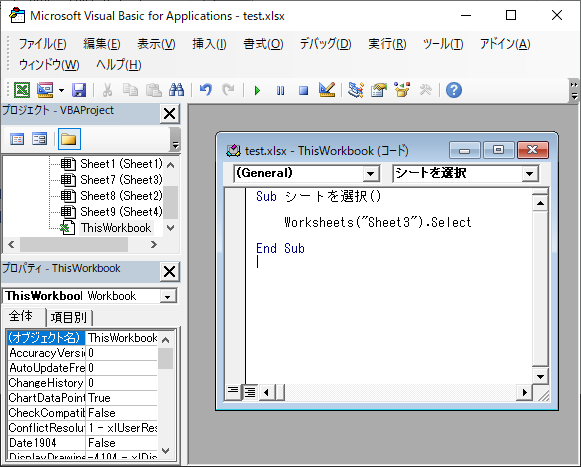Click the Cut scissors icon
The height and width of the screenshot is (467, 581).
pyautogui.click(x=107, y=90)
